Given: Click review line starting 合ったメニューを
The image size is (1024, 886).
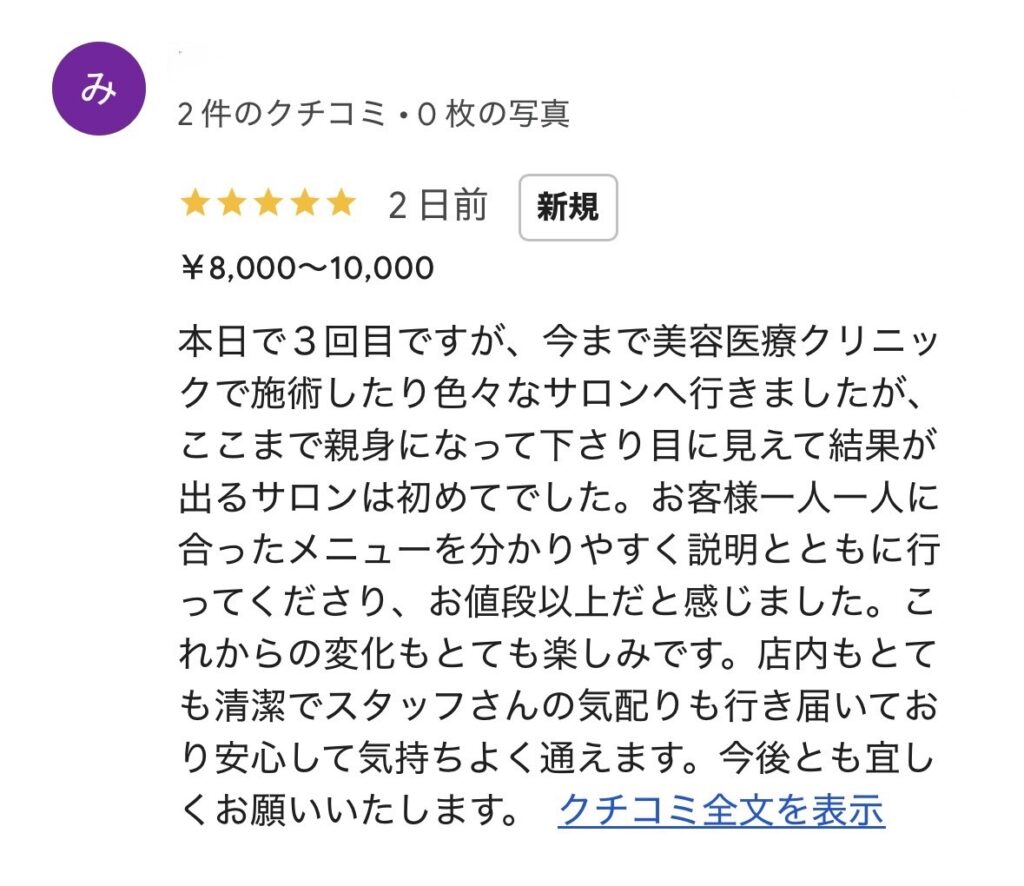Looking at the screenshot, I should coord(559,549).
